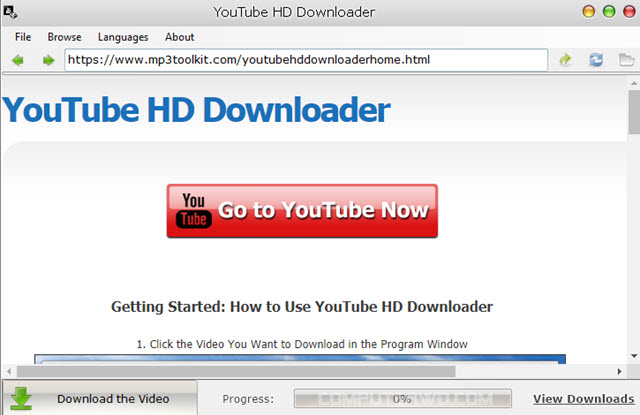
Task: Click Go to YouTube Now button
Action: 302,211
